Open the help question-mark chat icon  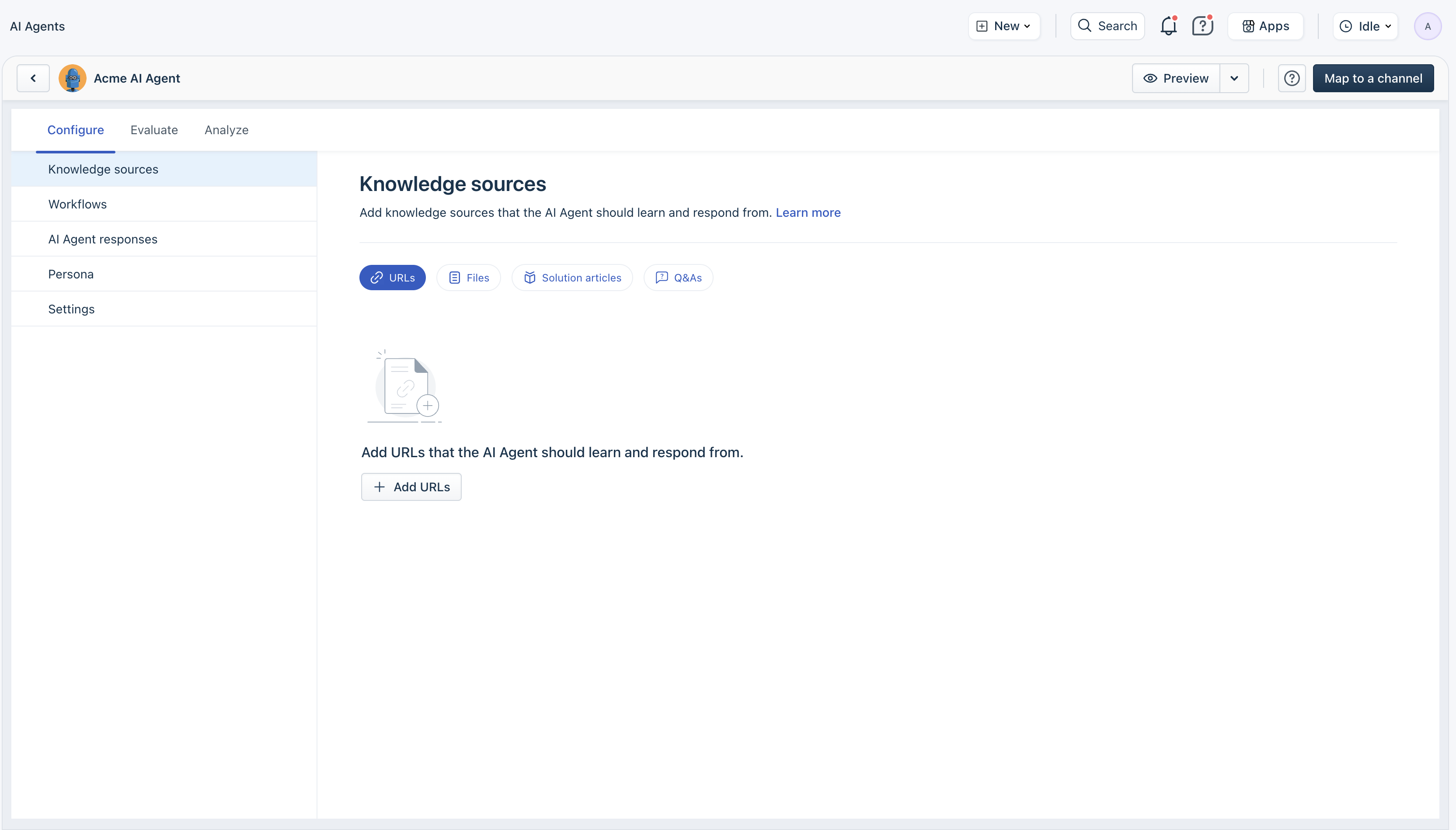tap(1202, 26)
